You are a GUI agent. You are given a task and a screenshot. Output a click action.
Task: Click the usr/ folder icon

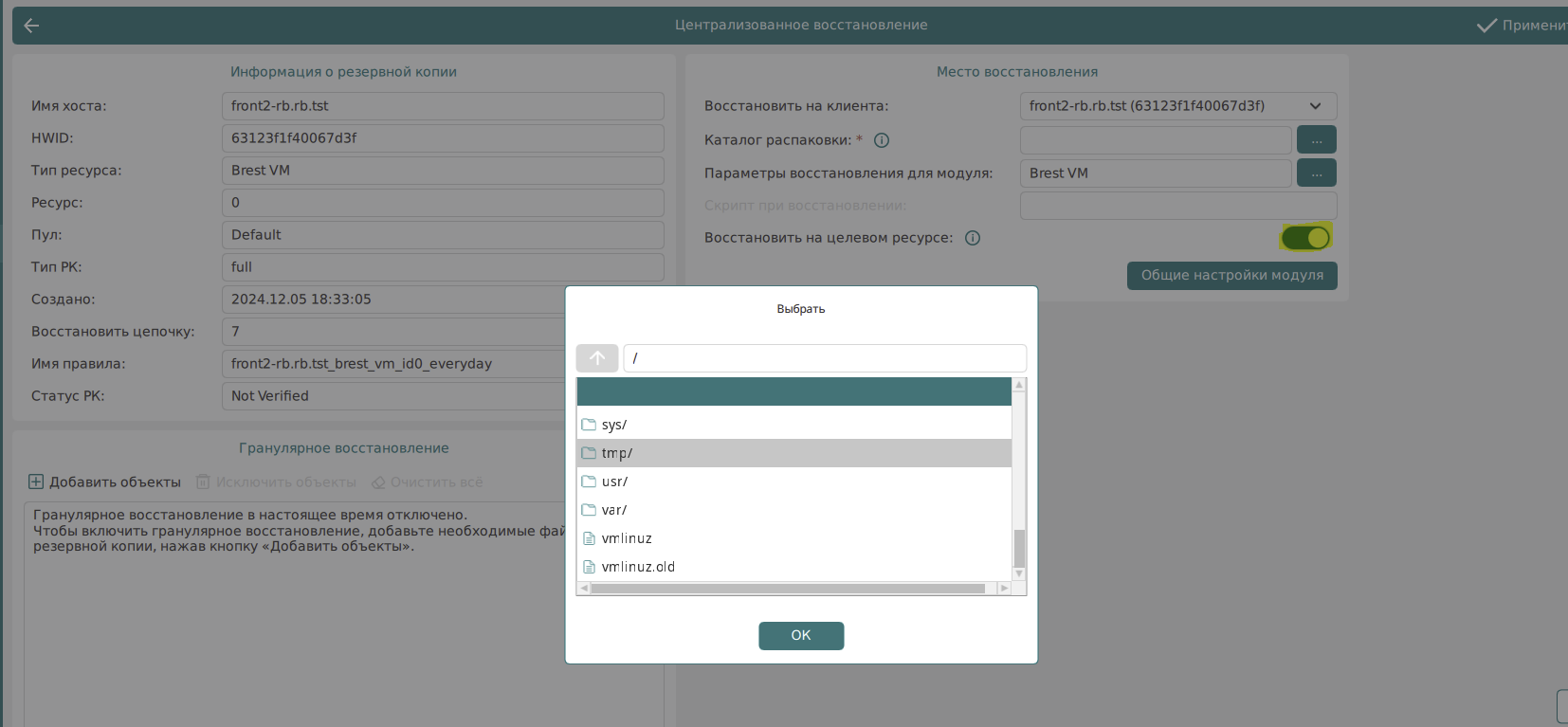589,482
